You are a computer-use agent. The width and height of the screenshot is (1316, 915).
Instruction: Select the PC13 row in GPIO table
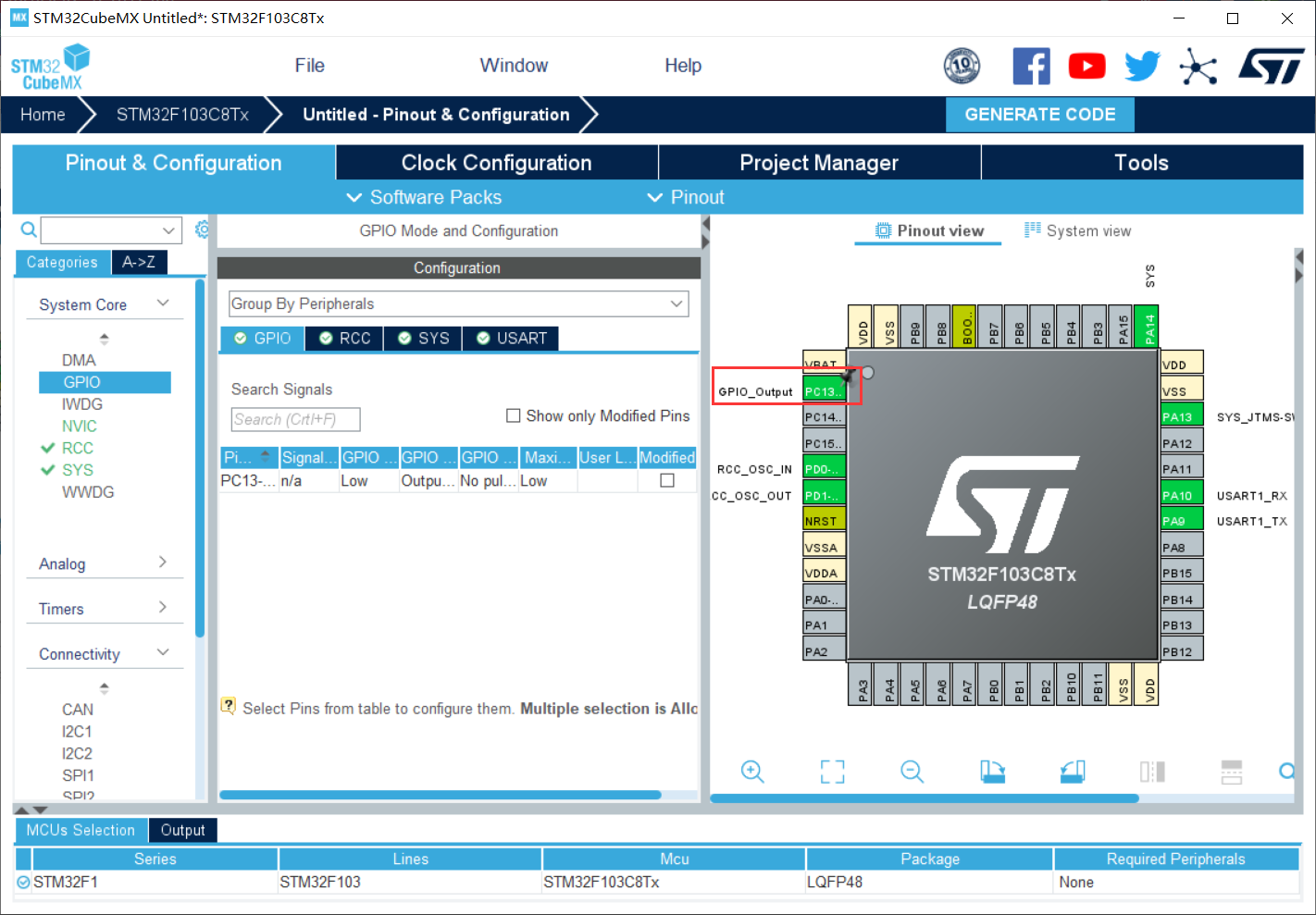tap(457, 480)
